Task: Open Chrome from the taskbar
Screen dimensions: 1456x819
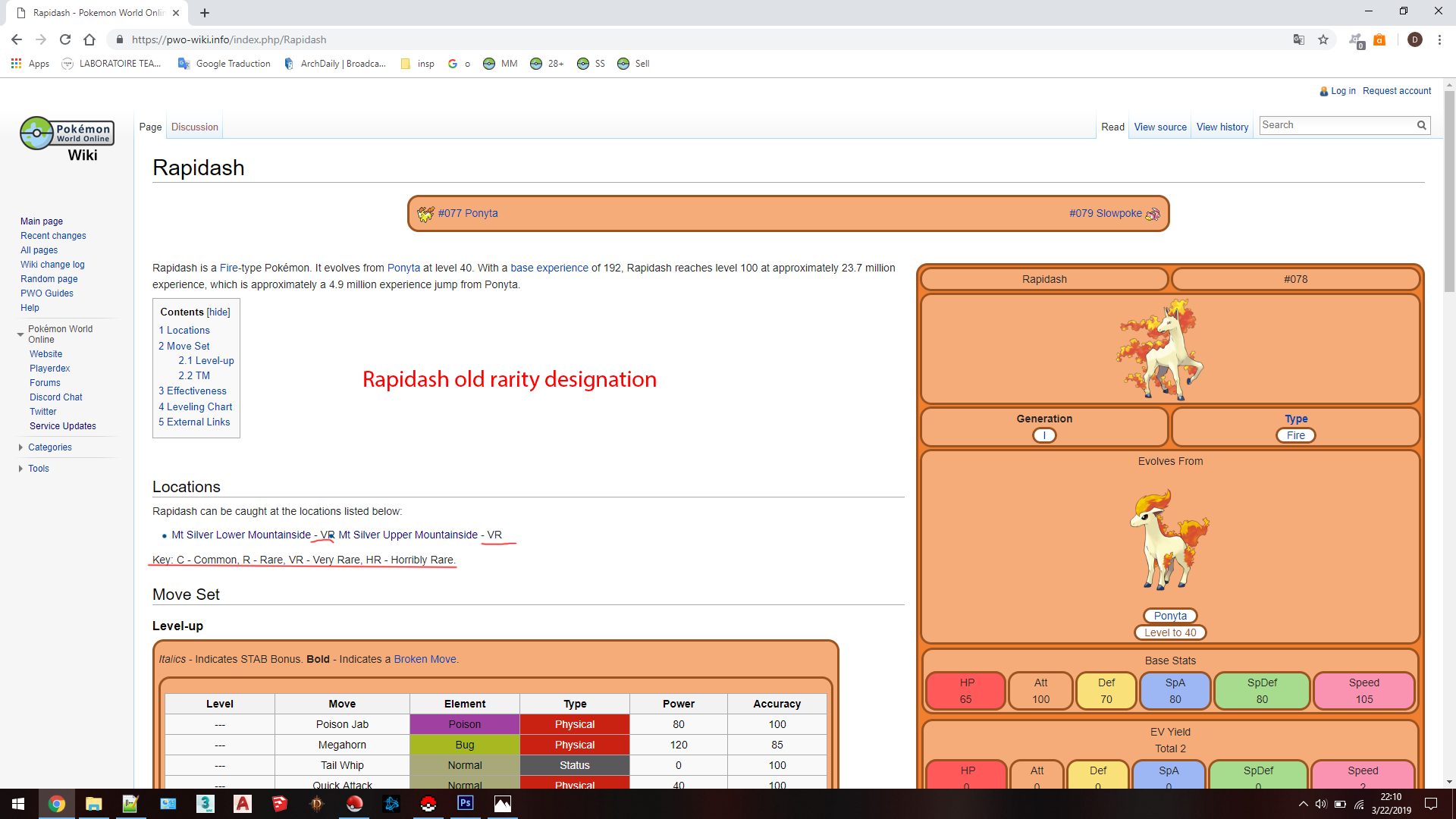Action: [56, 804]
